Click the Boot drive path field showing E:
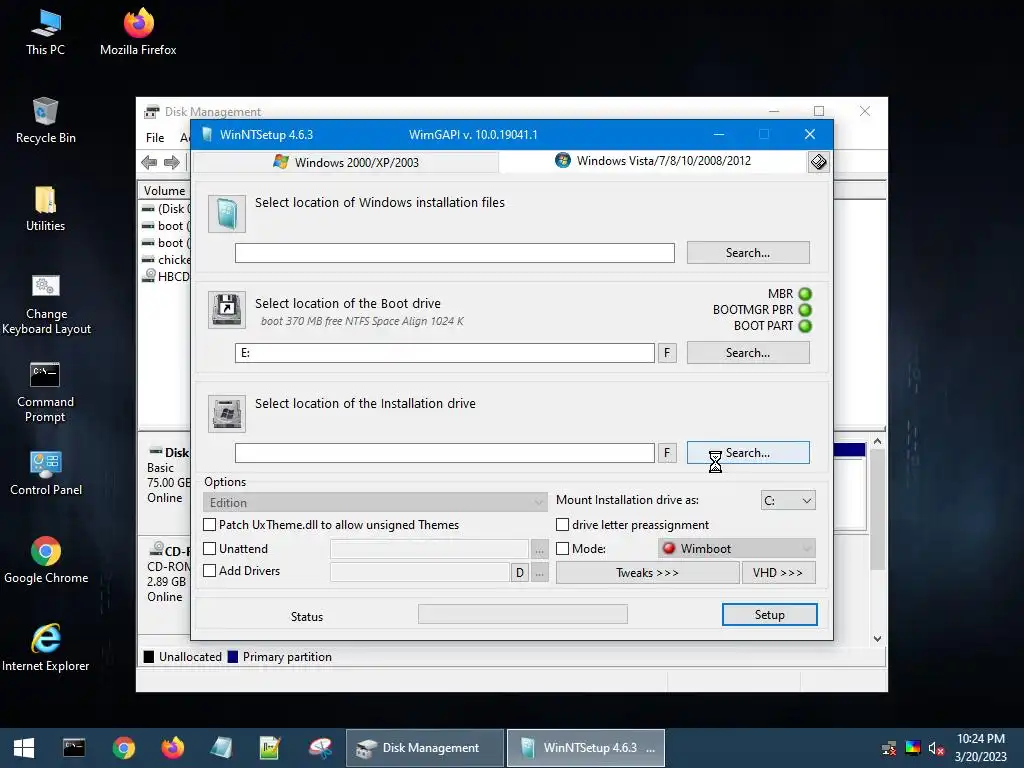Screen dimensions: 1024x768 (445, 353)
